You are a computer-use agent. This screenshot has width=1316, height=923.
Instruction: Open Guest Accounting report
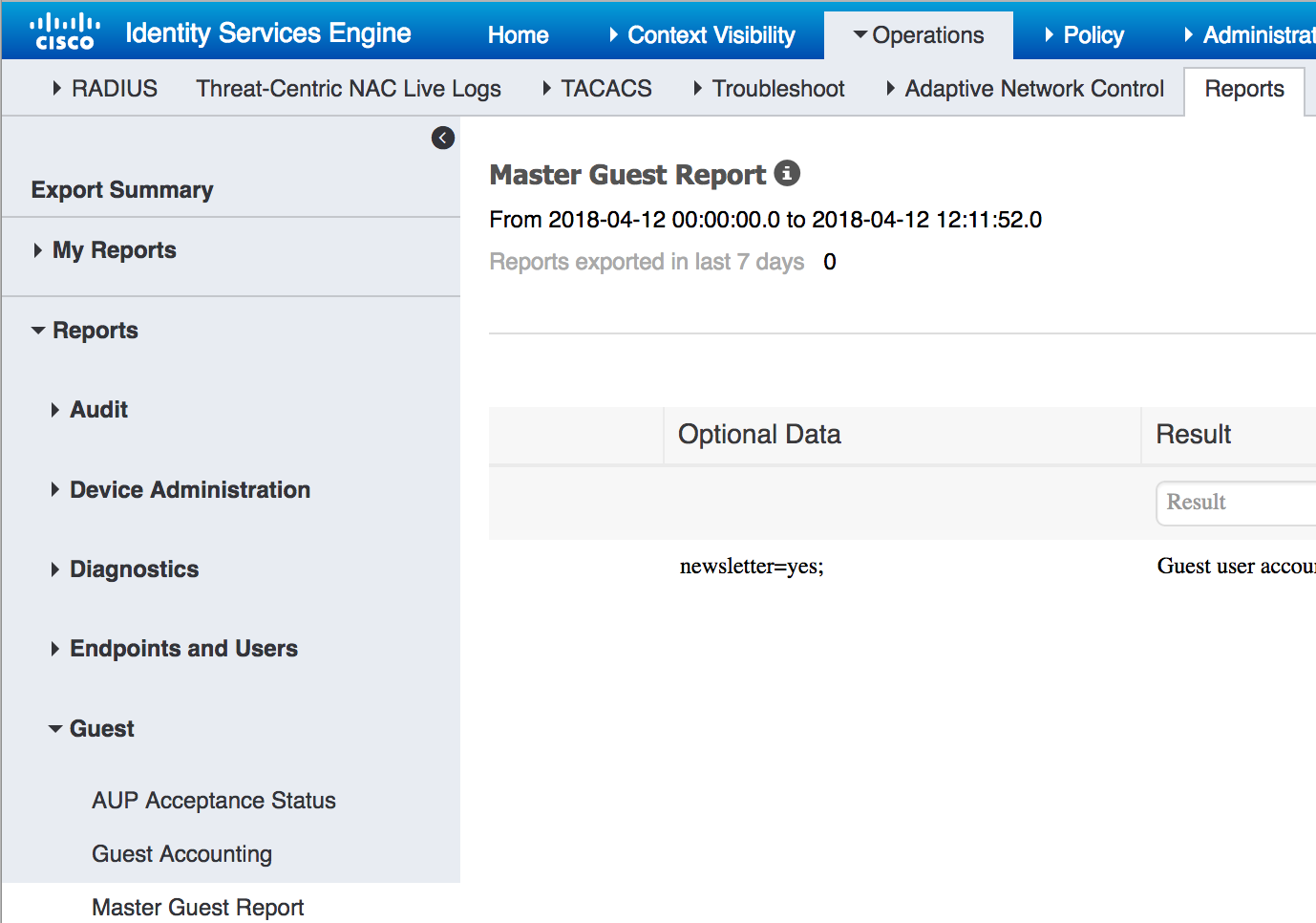[x=181, y=854]
